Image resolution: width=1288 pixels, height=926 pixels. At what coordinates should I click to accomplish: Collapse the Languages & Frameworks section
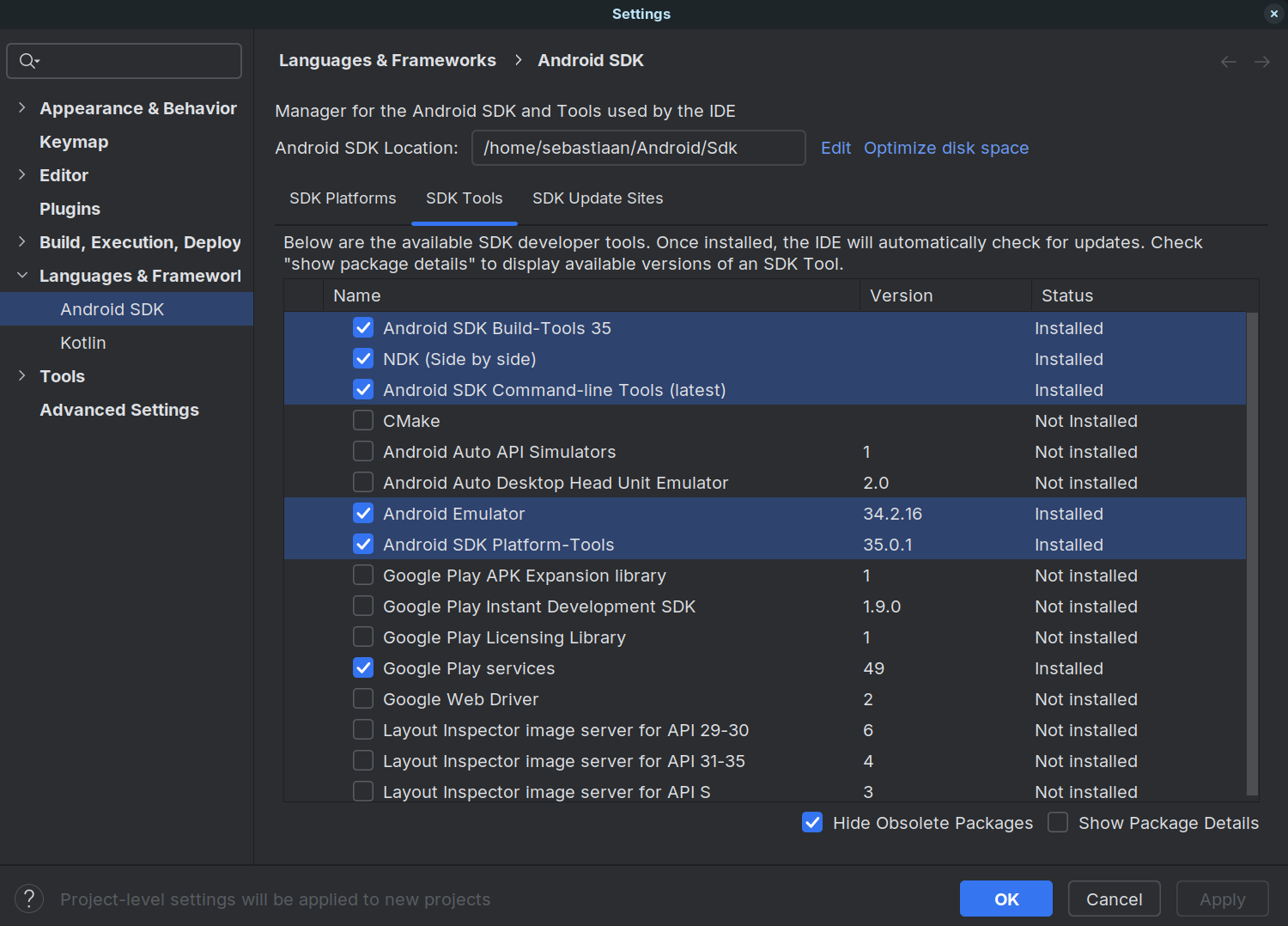pyautogui.click(x=21, y=275)
